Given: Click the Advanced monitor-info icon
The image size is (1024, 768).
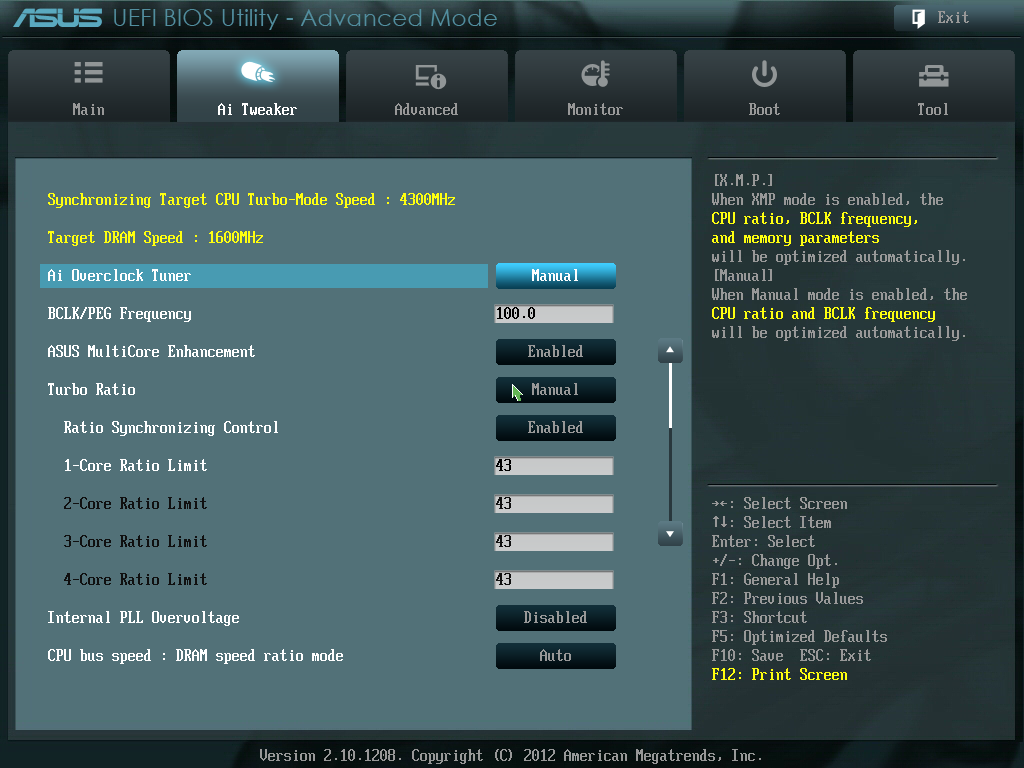Looking at the screenshot, I should (x=430, y=76).
